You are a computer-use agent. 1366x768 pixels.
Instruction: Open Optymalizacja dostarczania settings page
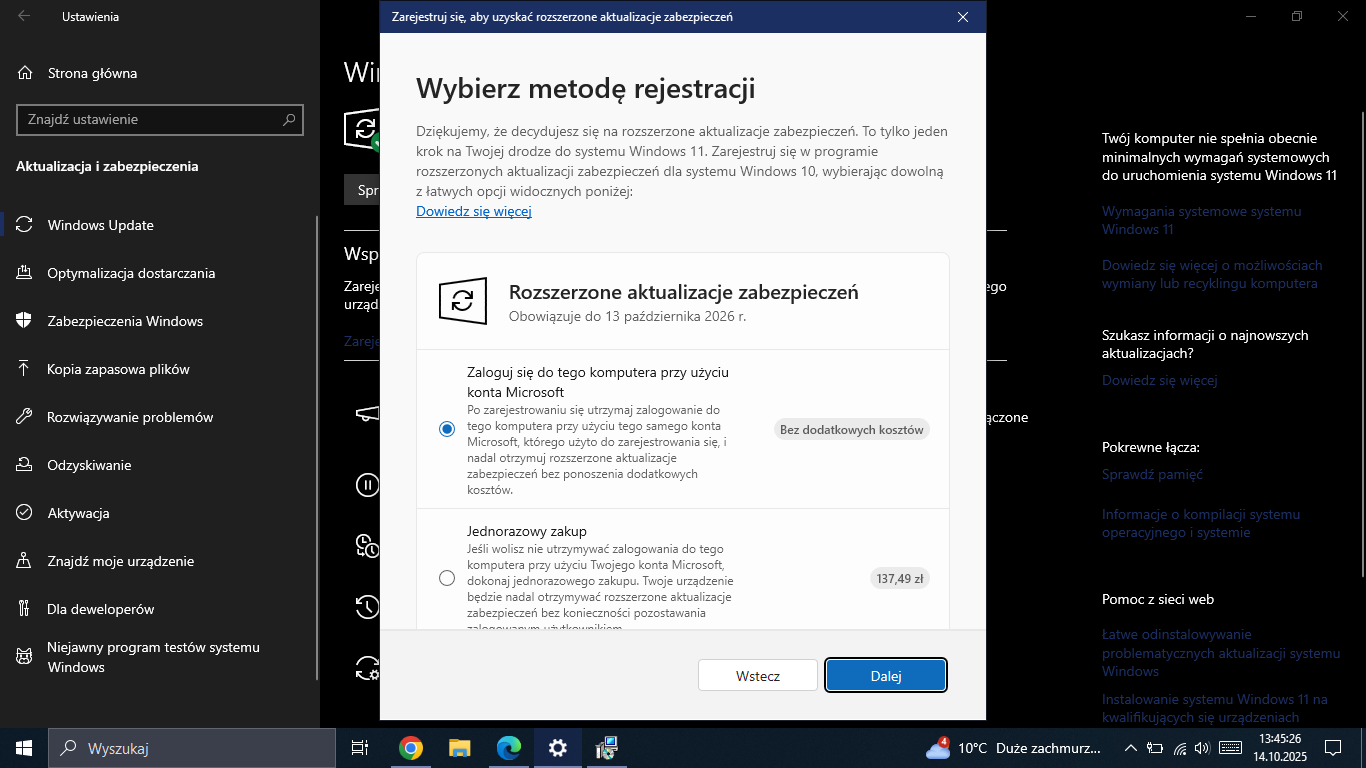click(x=131, y=273)
